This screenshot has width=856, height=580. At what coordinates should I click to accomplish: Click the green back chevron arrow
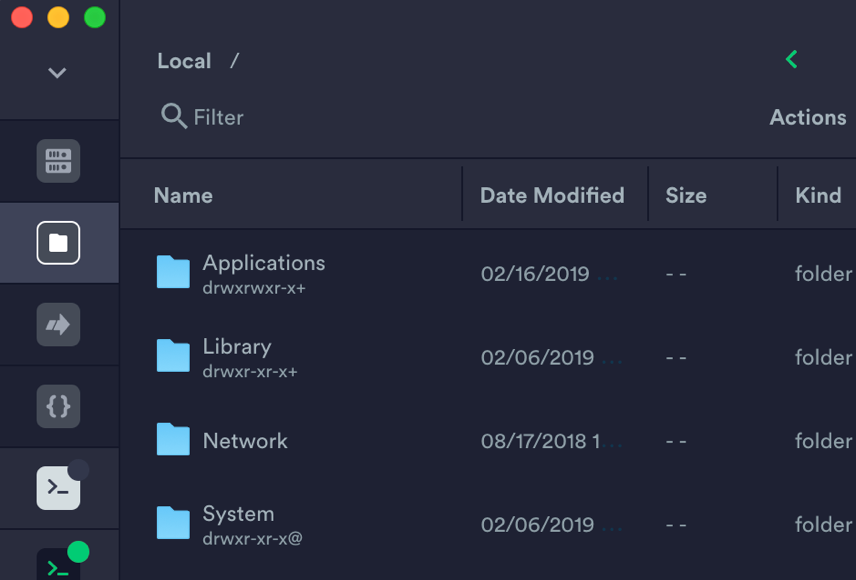791,59
